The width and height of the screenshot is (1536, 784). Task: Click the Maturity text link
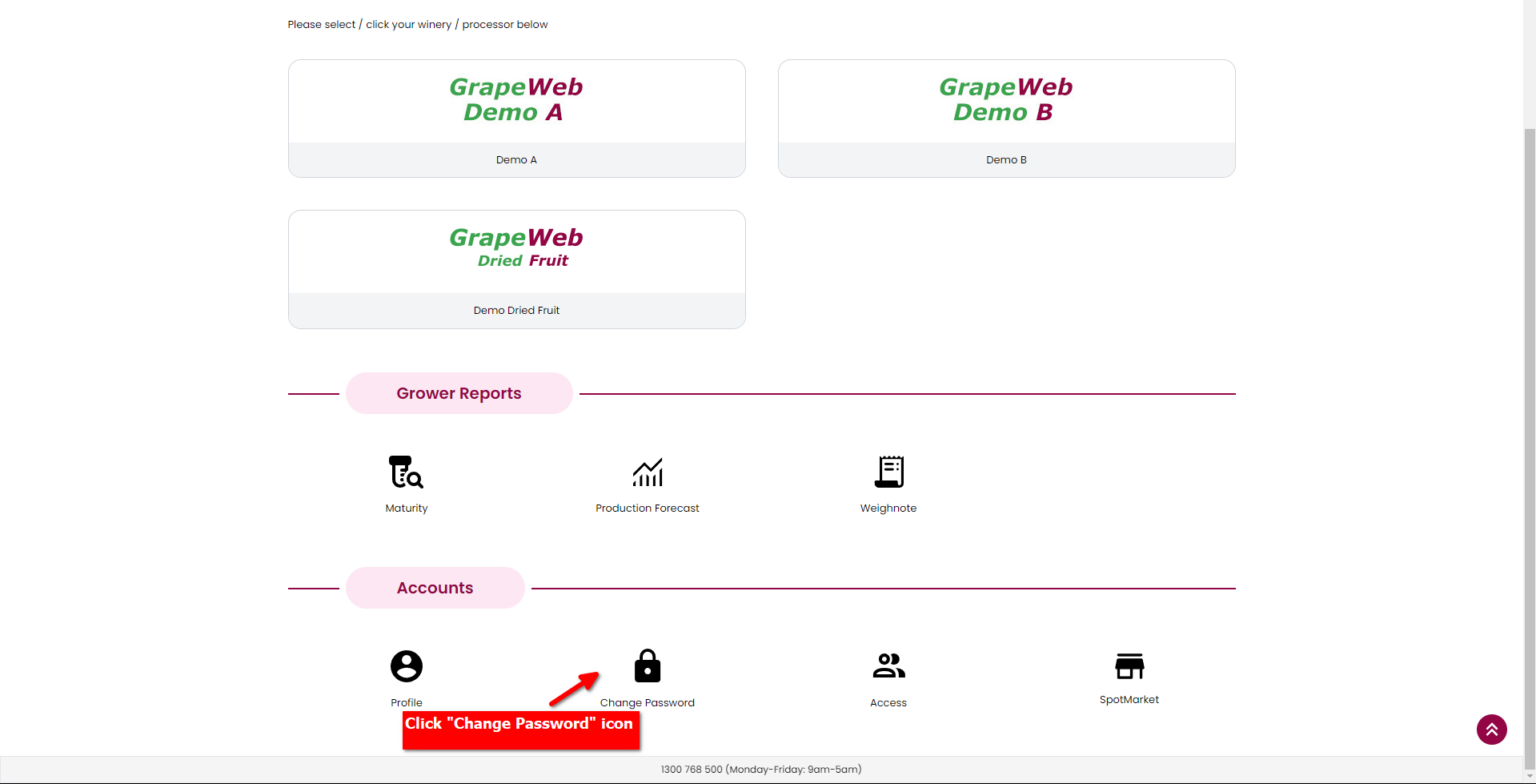click(406, 508)
